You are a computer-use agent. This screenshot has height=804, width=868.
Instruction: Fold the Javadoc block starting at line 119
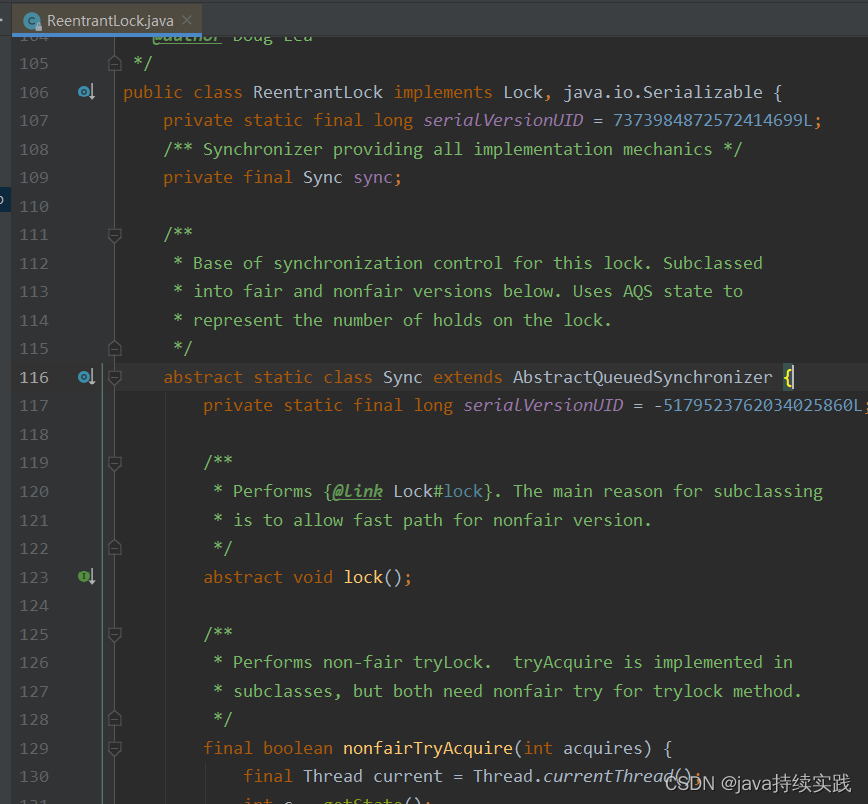pyautogui.click(x=115, y=463)
